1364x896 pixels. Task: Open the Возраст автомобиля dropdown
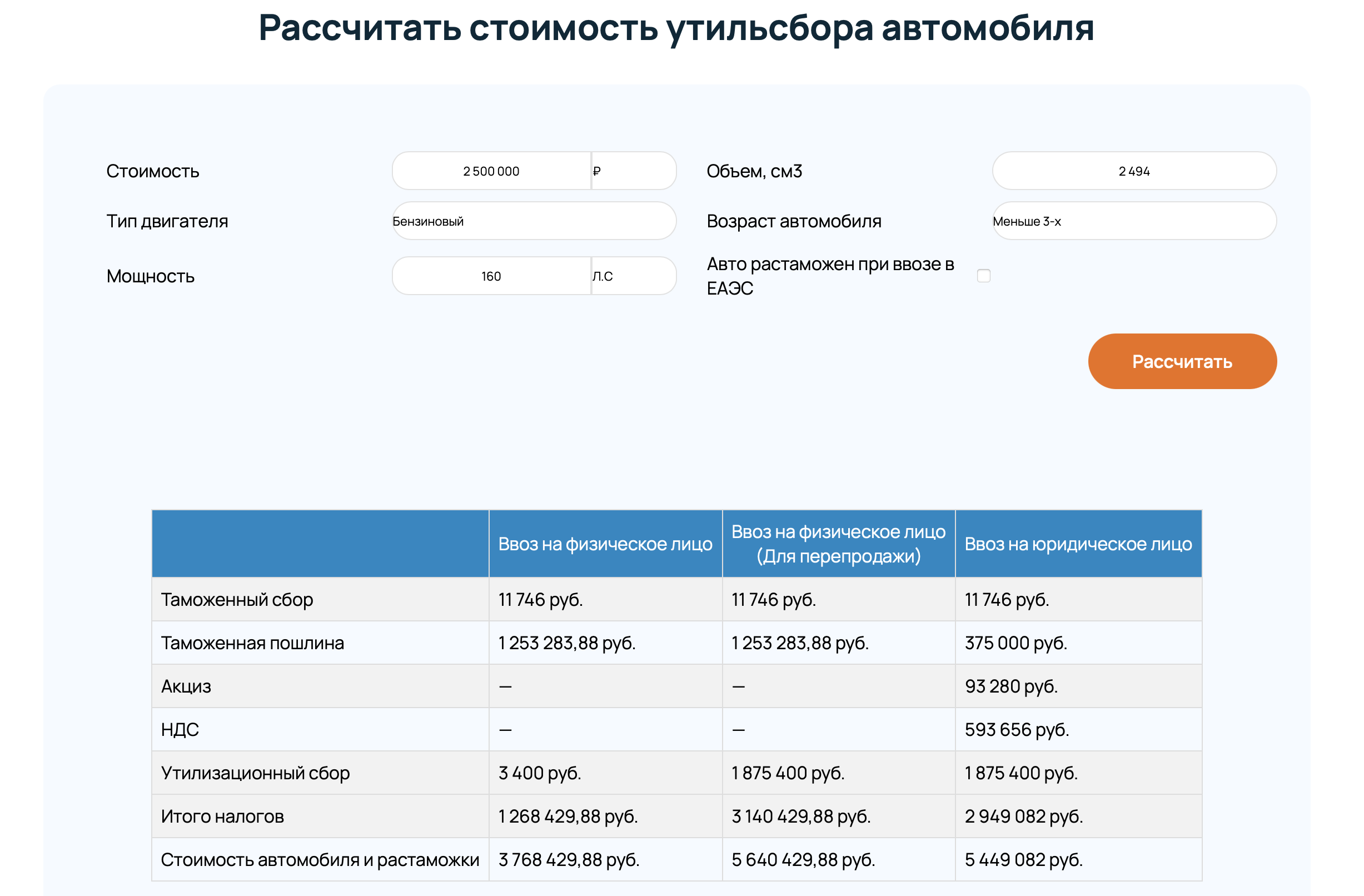coord(1134,221)
